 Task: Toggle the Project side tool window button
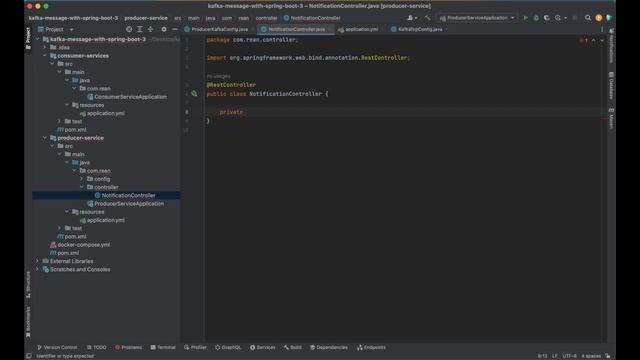tap(28, 38)
